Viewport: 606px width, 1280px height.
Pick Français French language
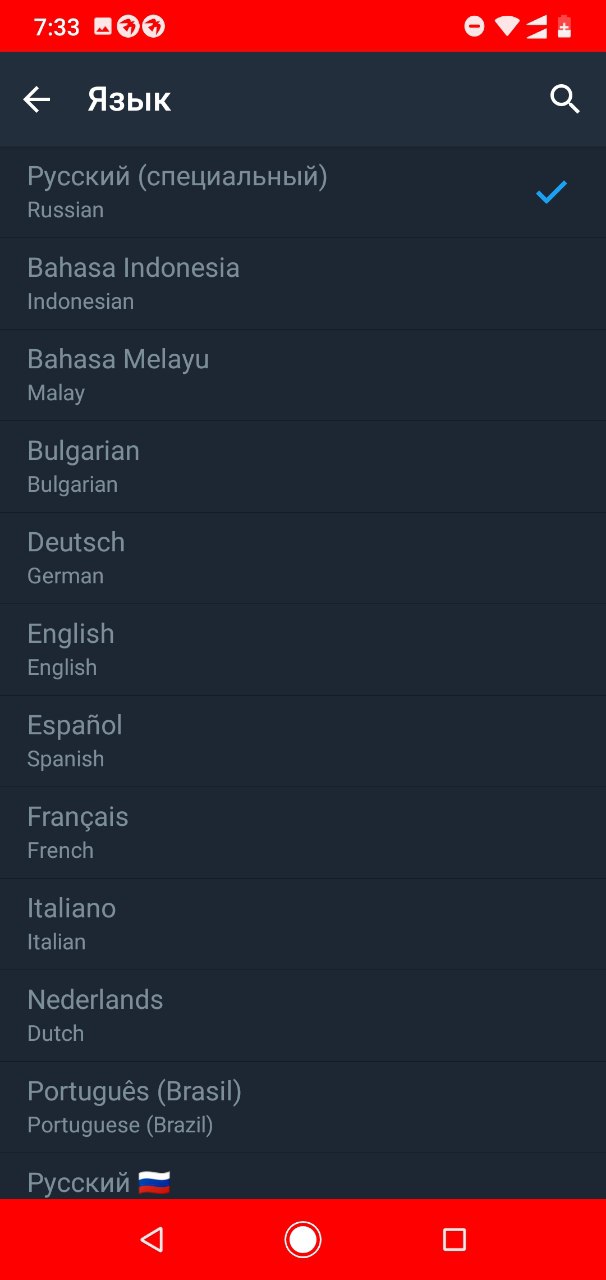303,833
